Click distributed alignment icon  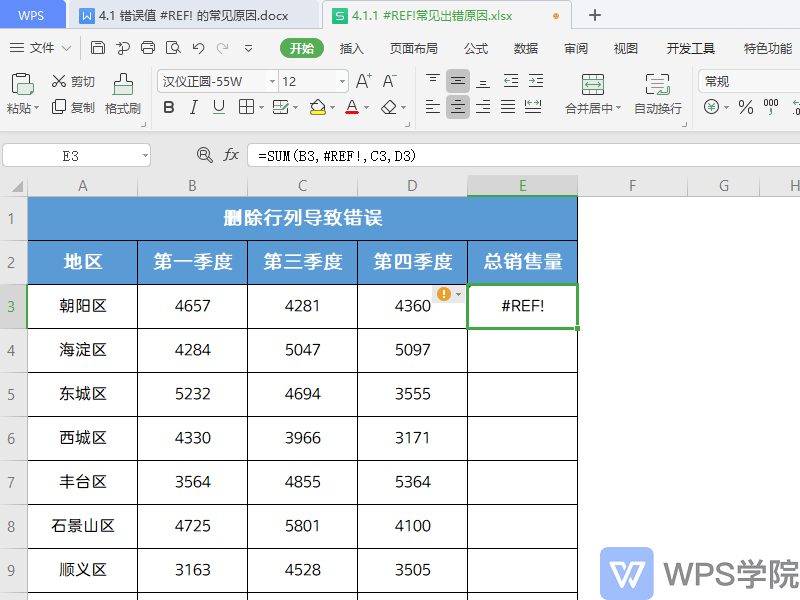pyautogui.click(x=533, y=107)
